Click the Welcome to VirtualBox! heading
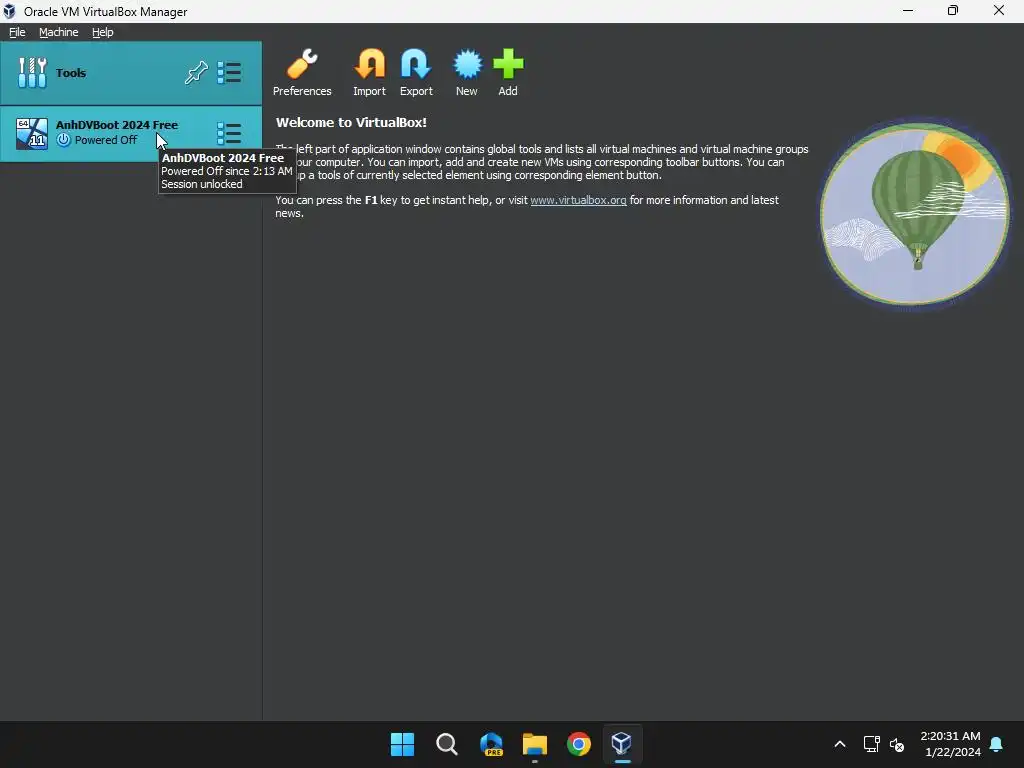 click(351, 122)
